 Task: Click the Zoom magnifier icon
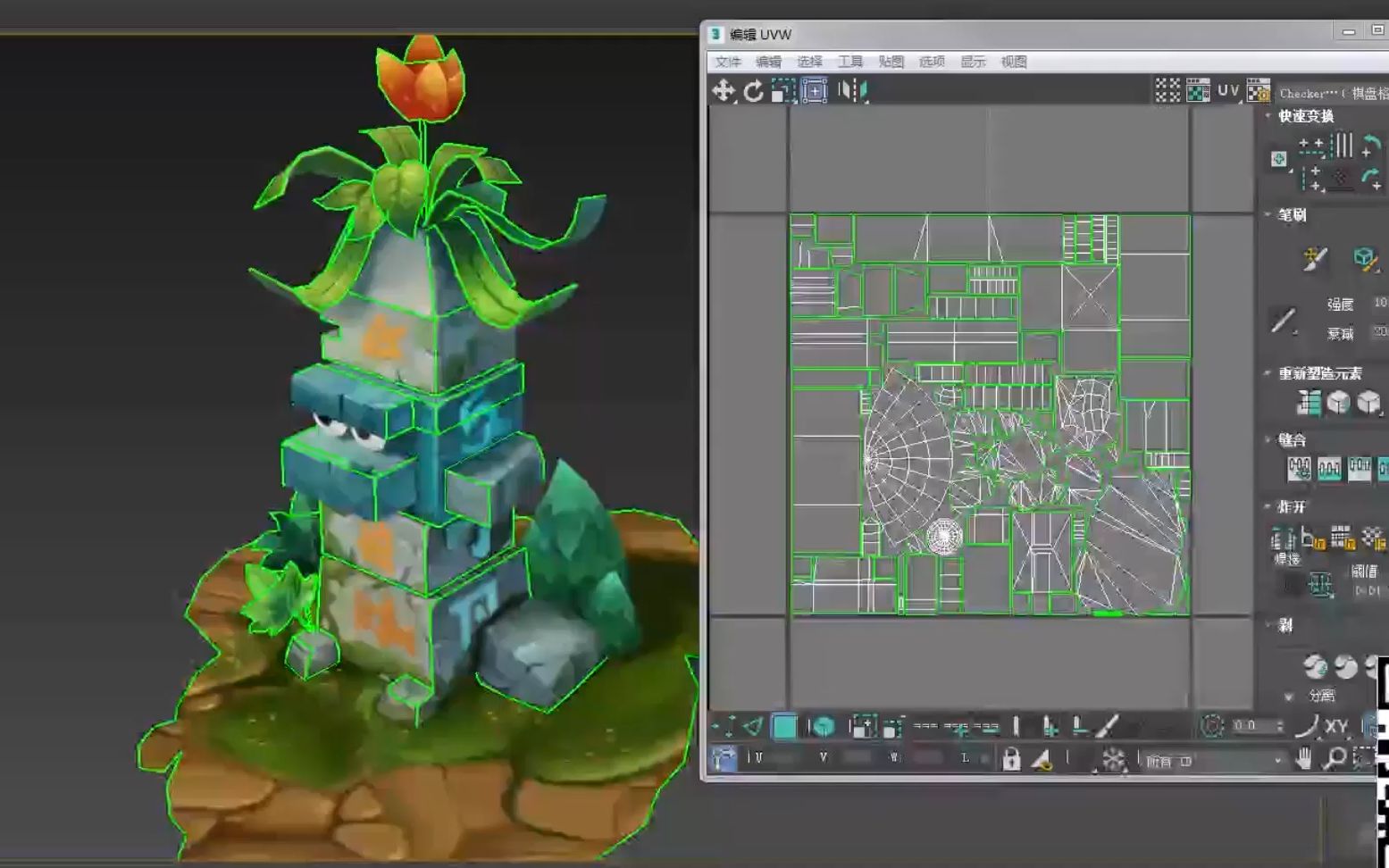pyautogui.click(x=1335, y=759)
